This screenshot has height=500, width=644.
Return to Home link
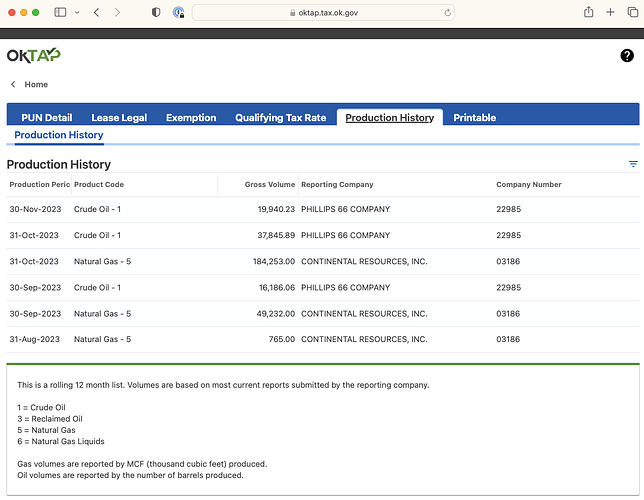[x=36, y=84]
